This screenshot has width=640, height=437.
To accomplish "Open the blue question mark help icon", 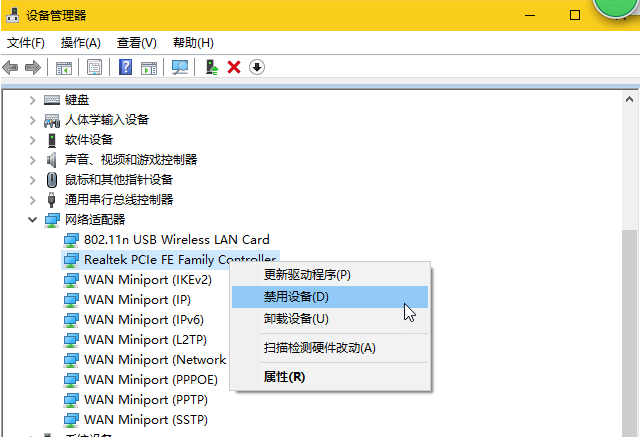I will coord(125,67).
